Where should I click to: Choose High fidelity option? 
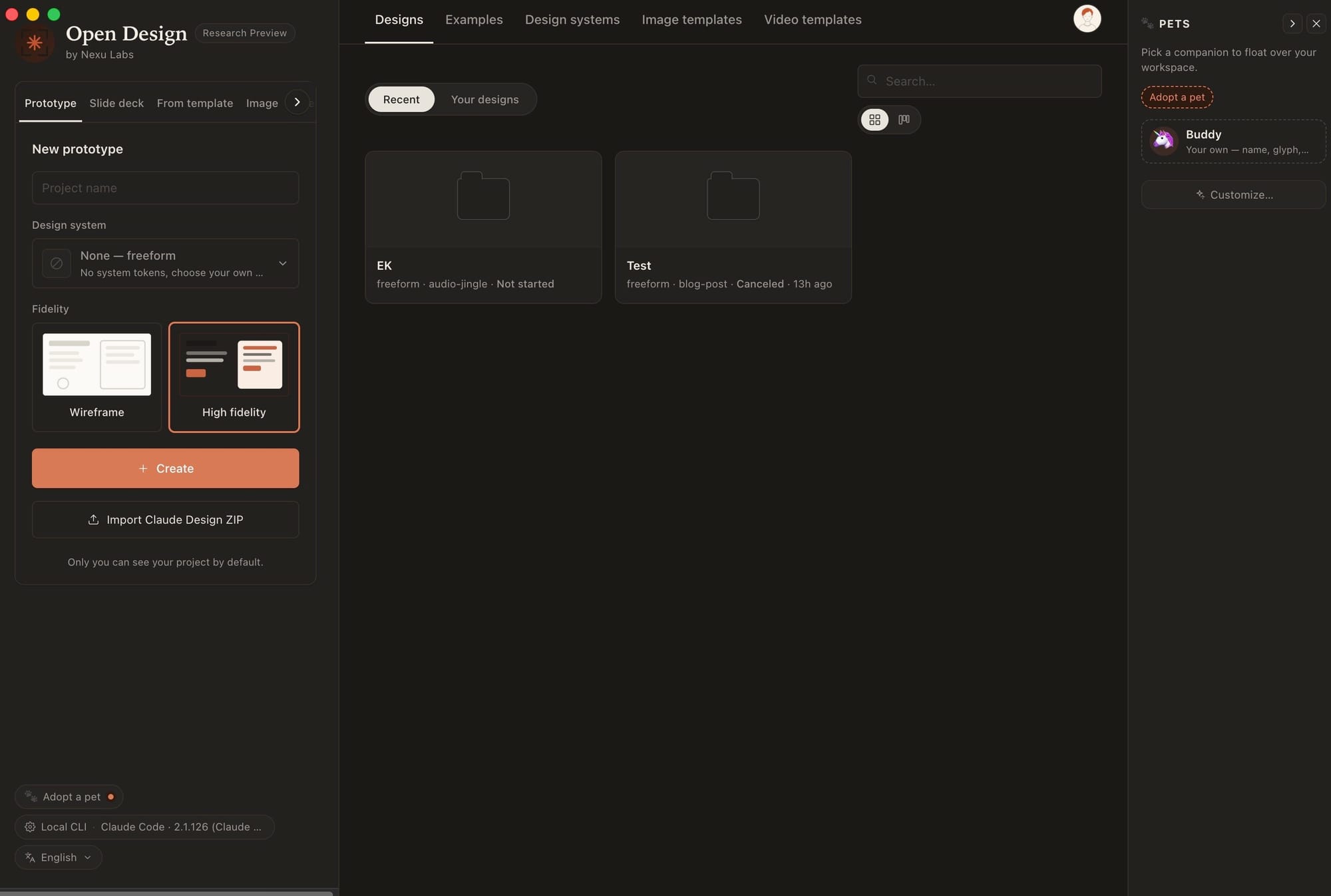coord(234,377)
